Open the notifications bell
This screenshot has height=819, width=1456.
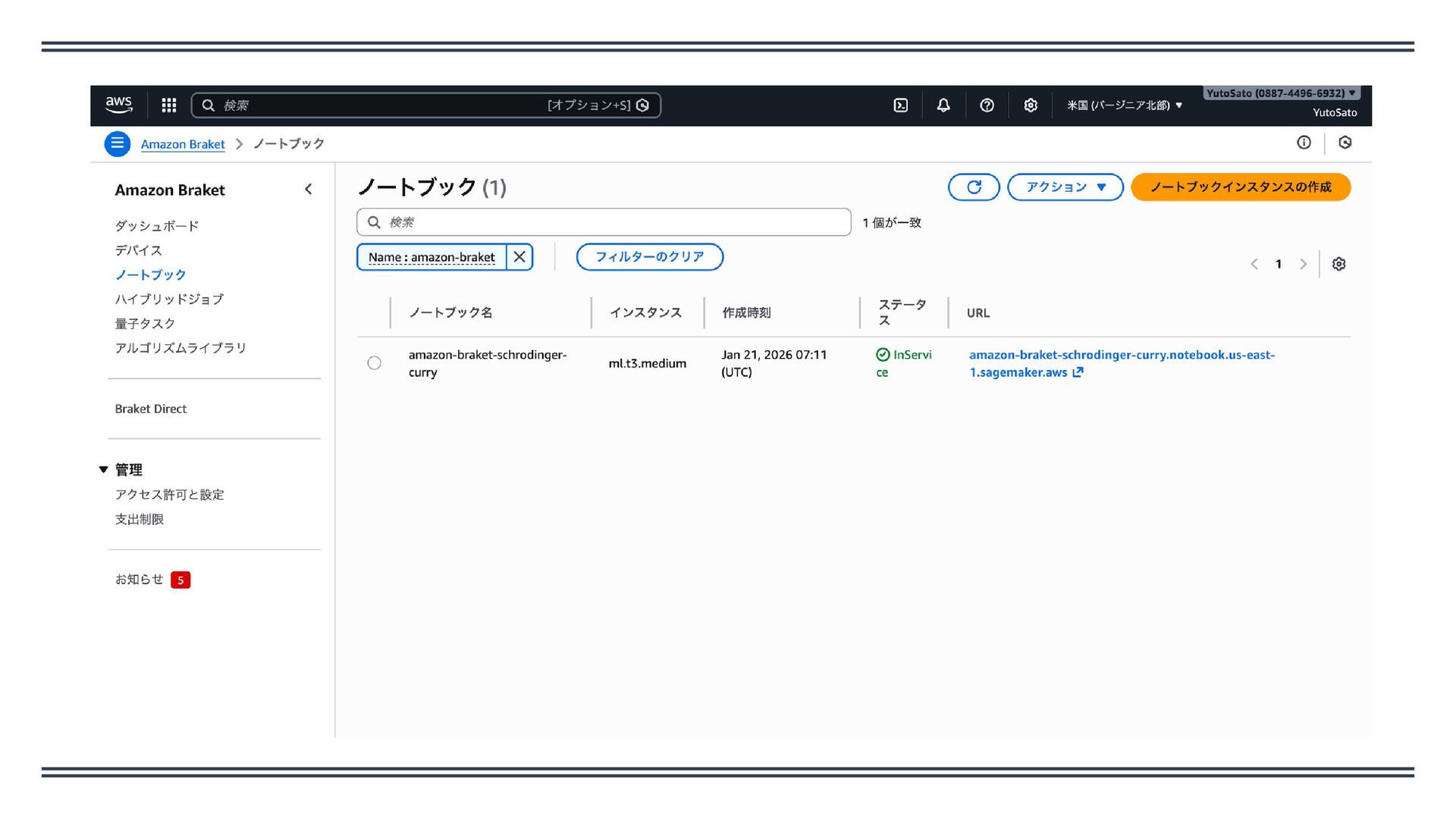pyautogui.click(x=943, y=105)
